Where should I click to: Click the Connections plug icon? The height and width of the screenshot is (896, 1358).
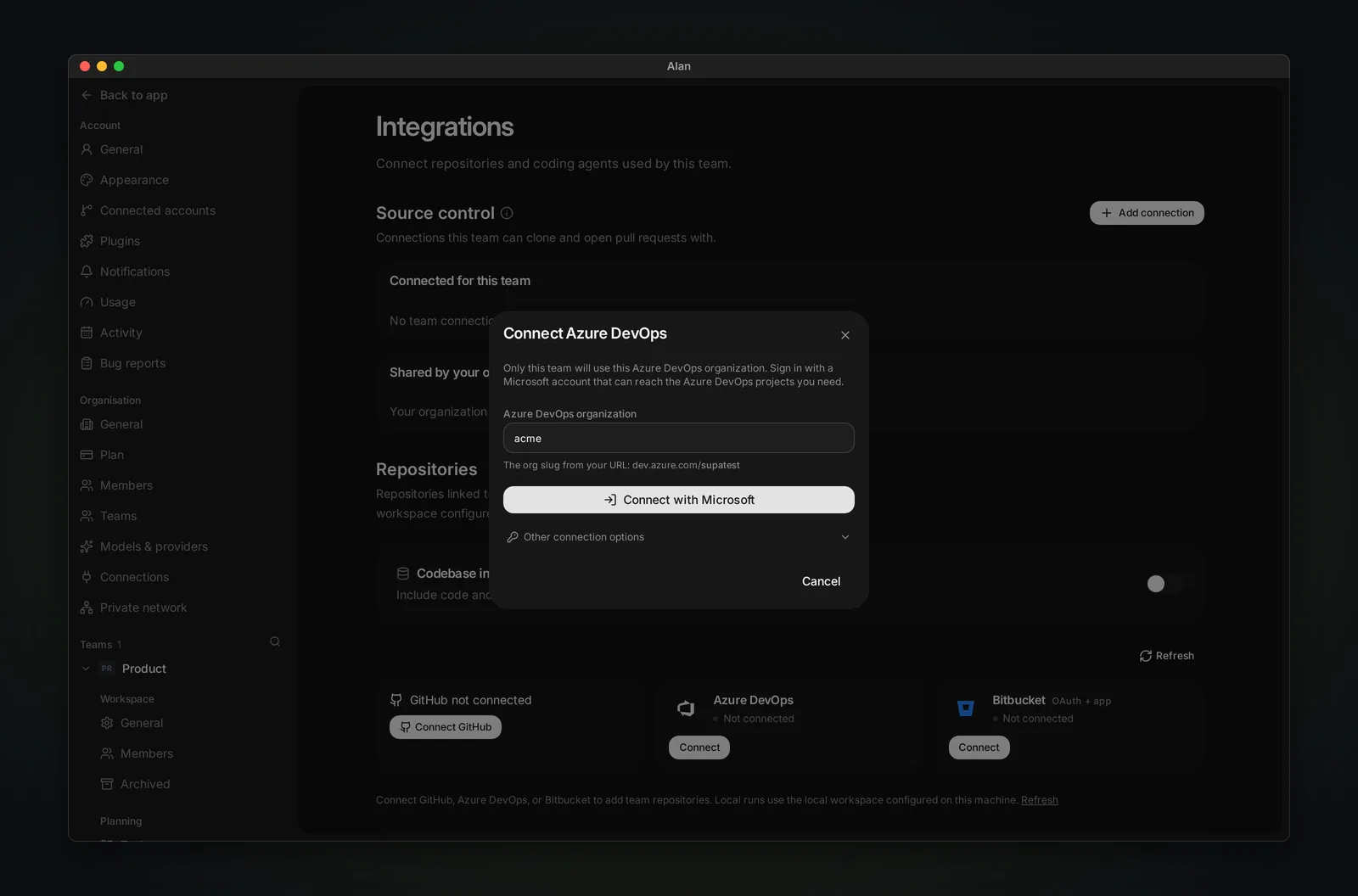click(x=87, y=577)
